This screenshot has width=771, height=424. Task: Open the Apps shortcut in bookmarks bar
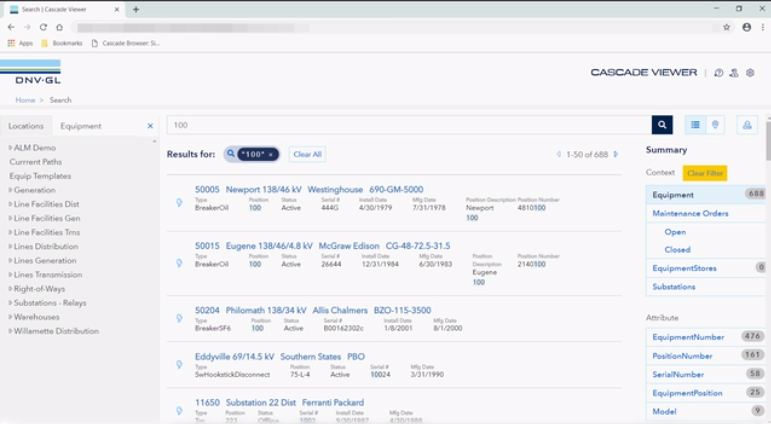click(20, 43)
